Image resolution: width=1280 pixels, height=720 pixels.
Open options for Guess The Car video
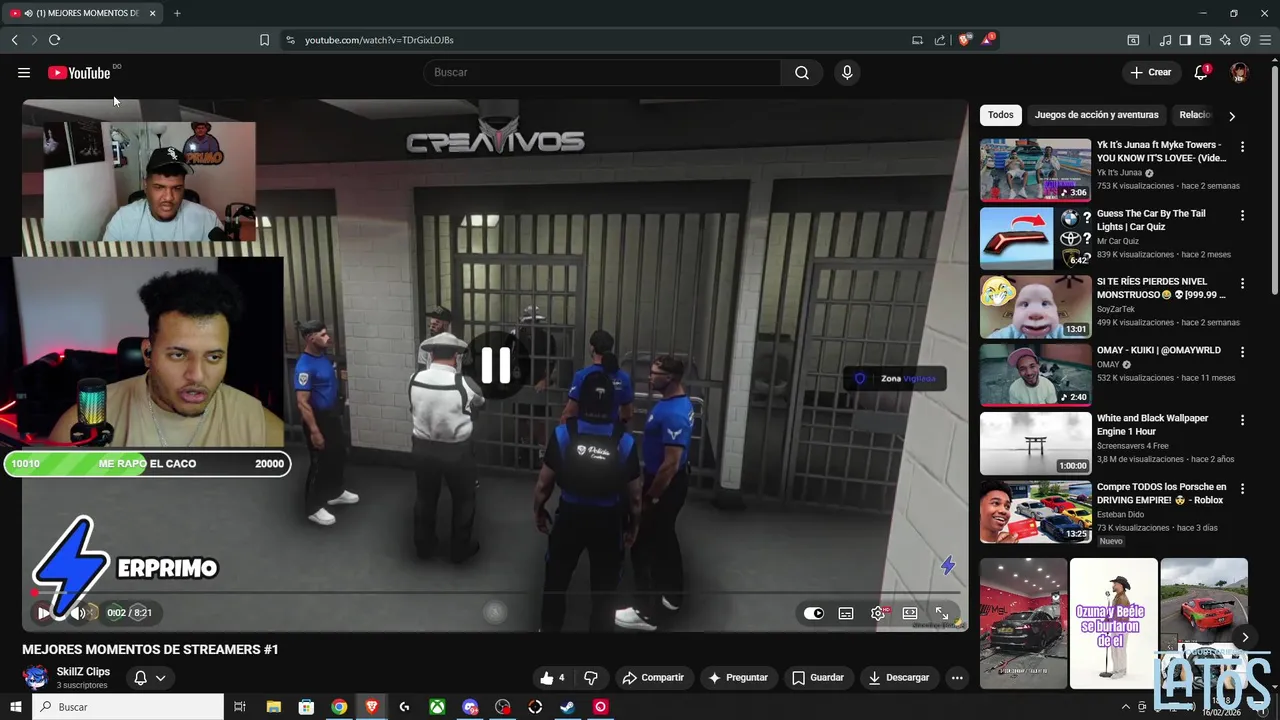pos(1243,215)
